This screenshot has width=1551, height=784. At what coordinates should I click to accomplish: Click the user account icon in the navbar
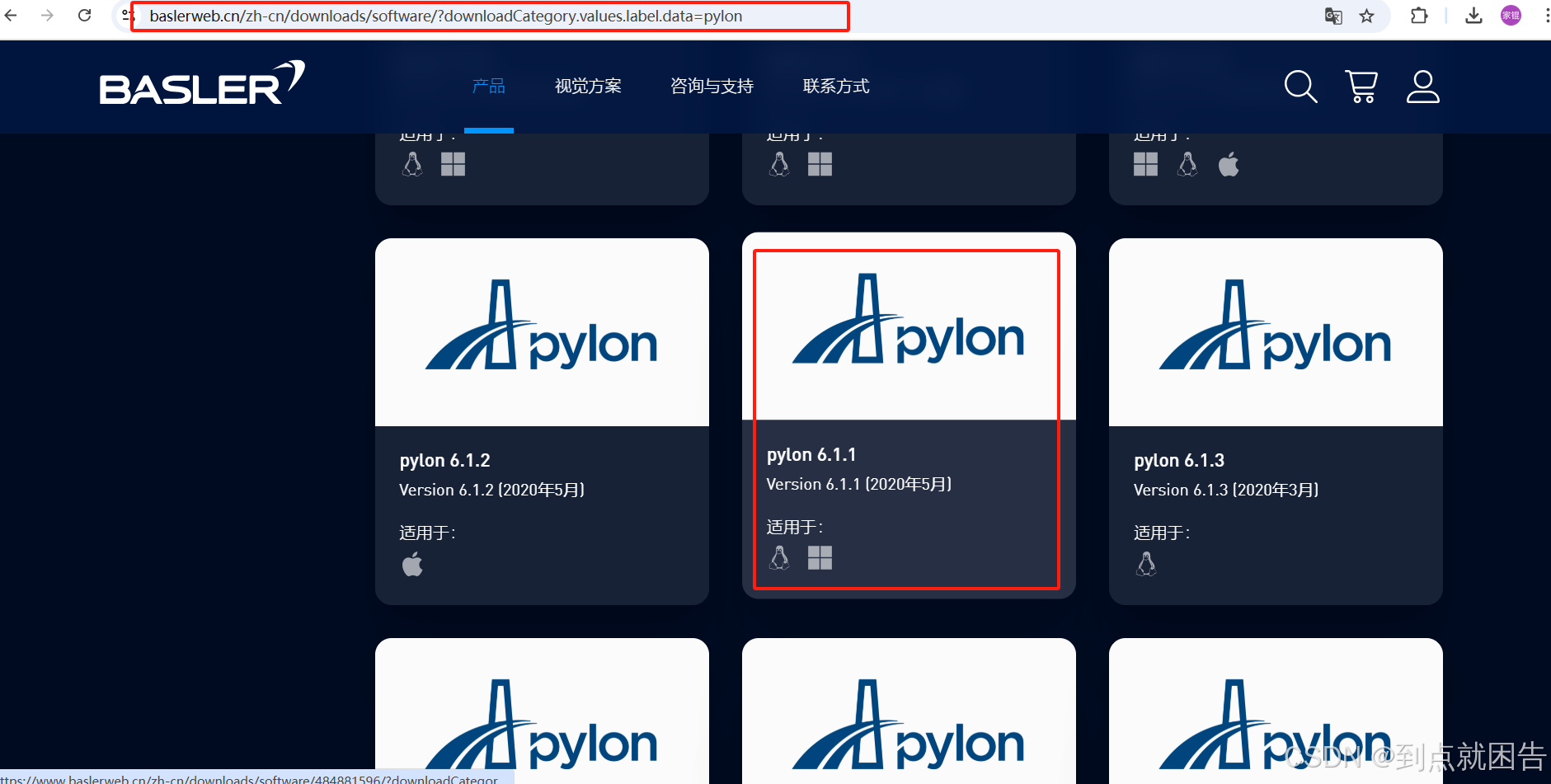(x=1422, y=86)
